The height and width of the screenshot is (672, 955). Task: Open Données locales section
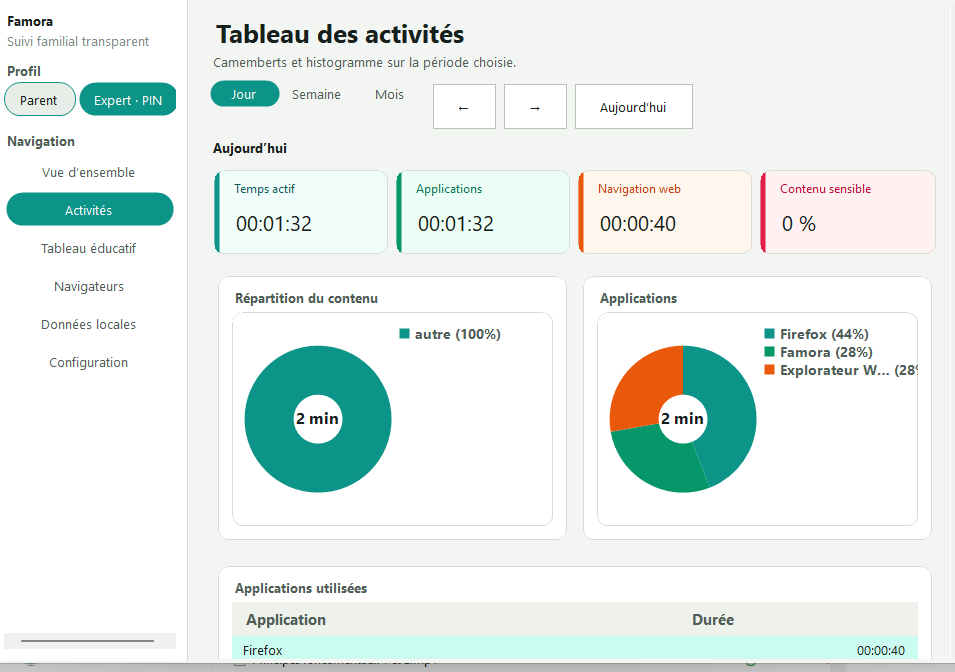tap(89, 324)
